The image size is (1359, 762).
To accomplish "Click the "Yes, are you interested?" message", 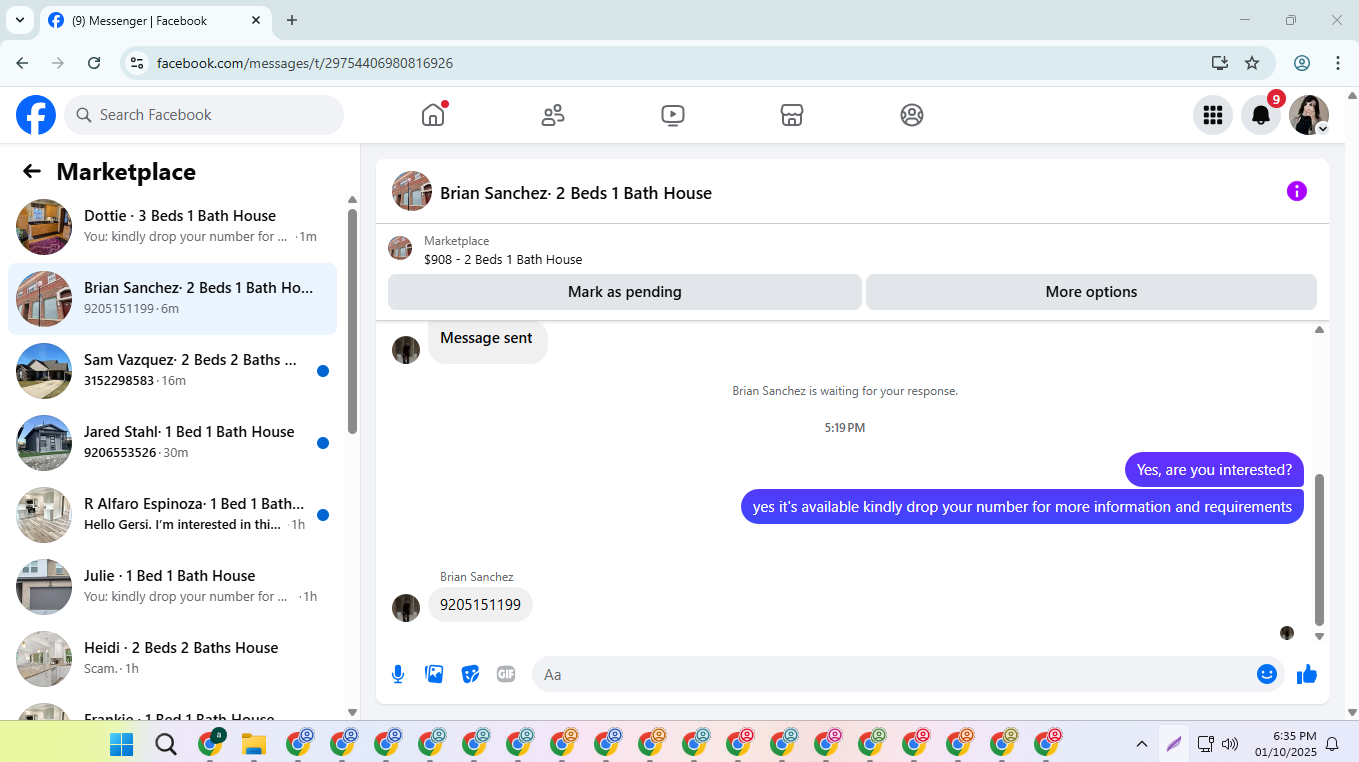I will click(x=1214, y=470).
